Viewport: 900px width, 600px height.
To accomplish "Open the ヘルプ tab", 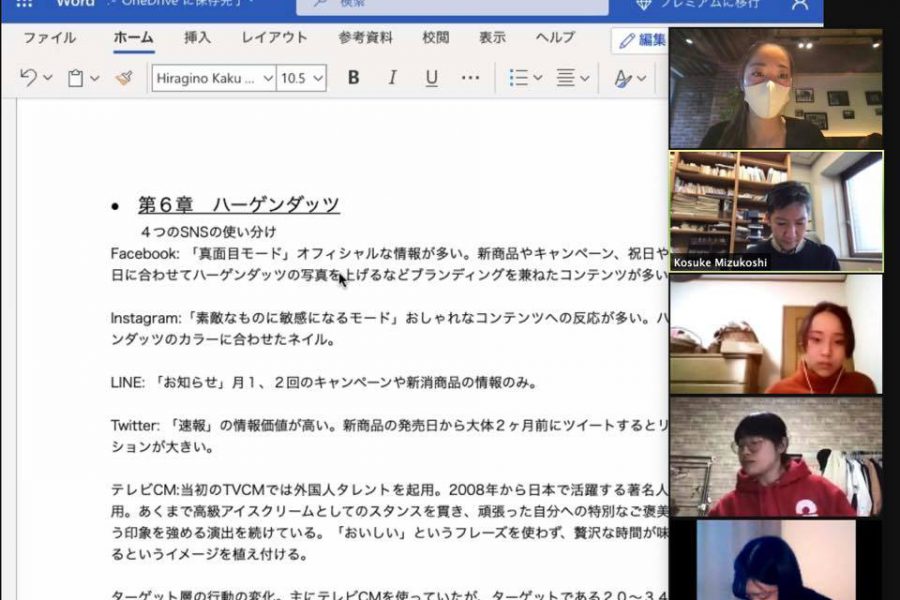I will point(555,38).
